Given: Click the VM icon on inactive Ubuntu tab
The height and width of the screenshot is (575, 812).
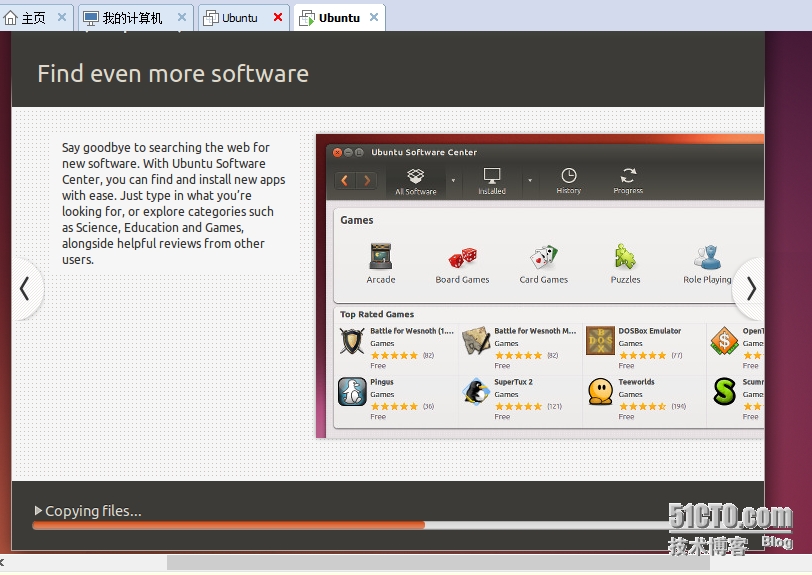Looking at the screenshot, I should 211,18.
